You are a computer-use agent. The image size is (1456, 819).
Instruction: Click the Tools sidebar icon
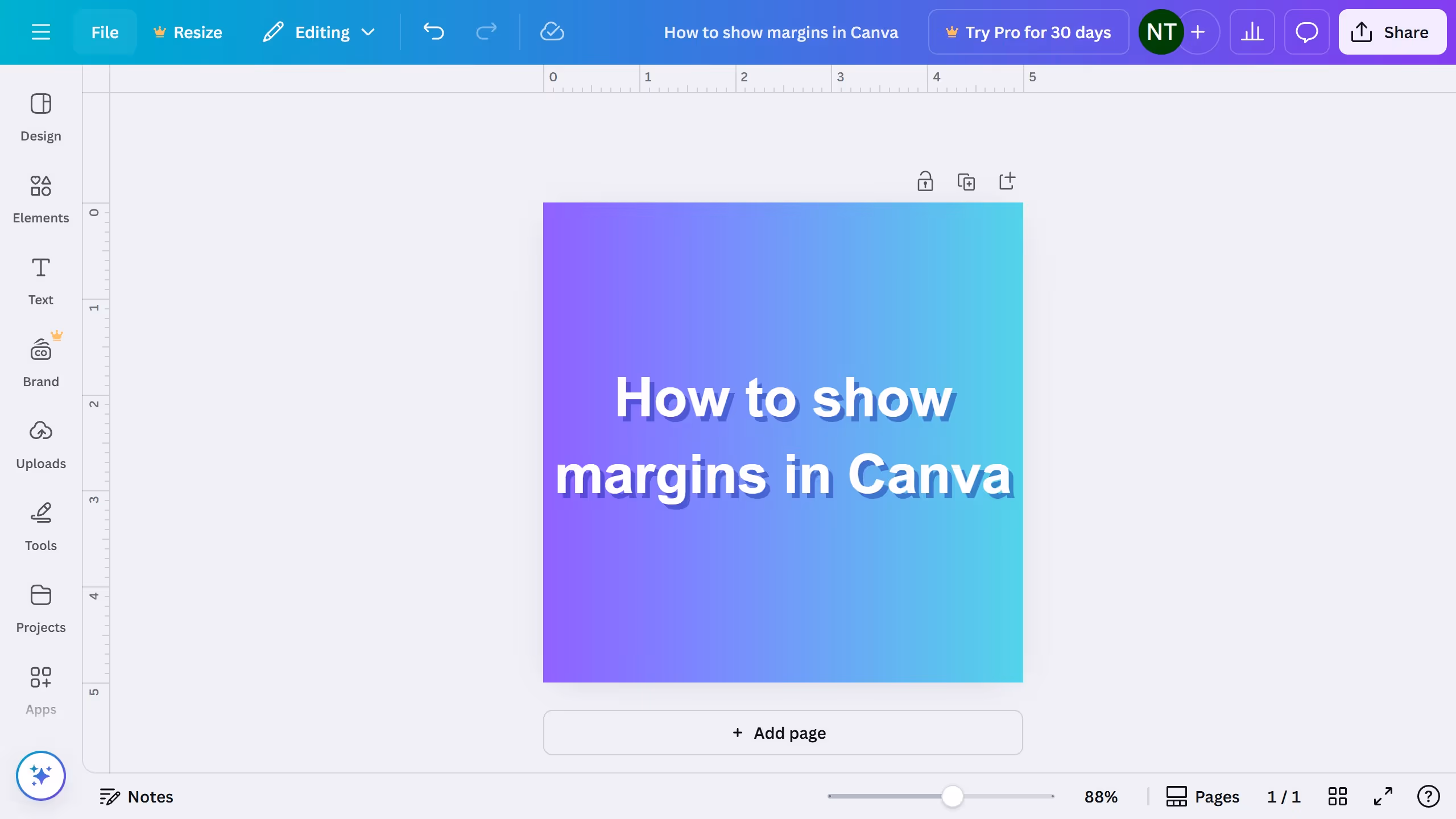pyautogui.click(x=40, y=527)
